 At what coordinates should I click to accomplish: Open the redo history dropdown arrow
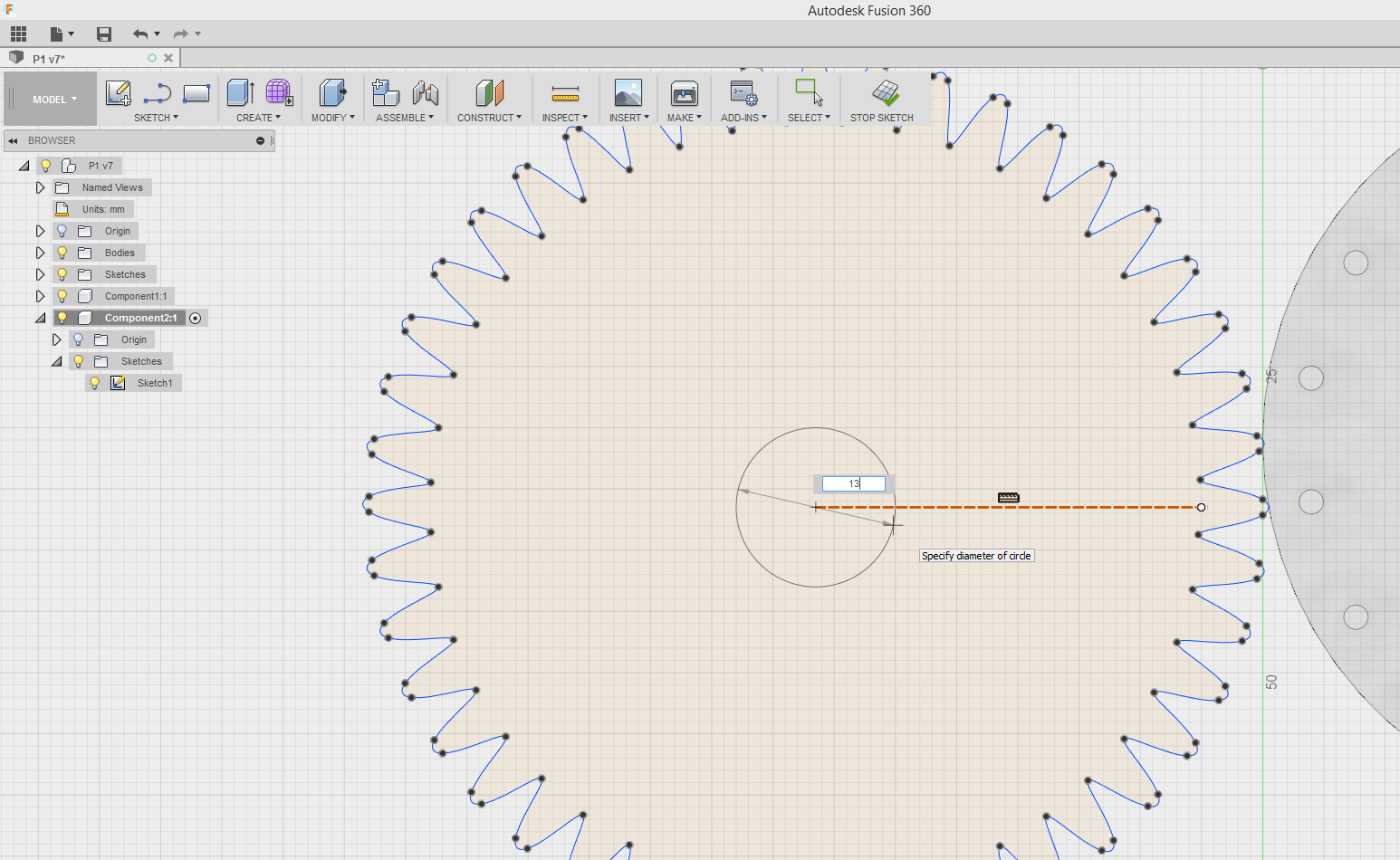[x=198, y=34]
